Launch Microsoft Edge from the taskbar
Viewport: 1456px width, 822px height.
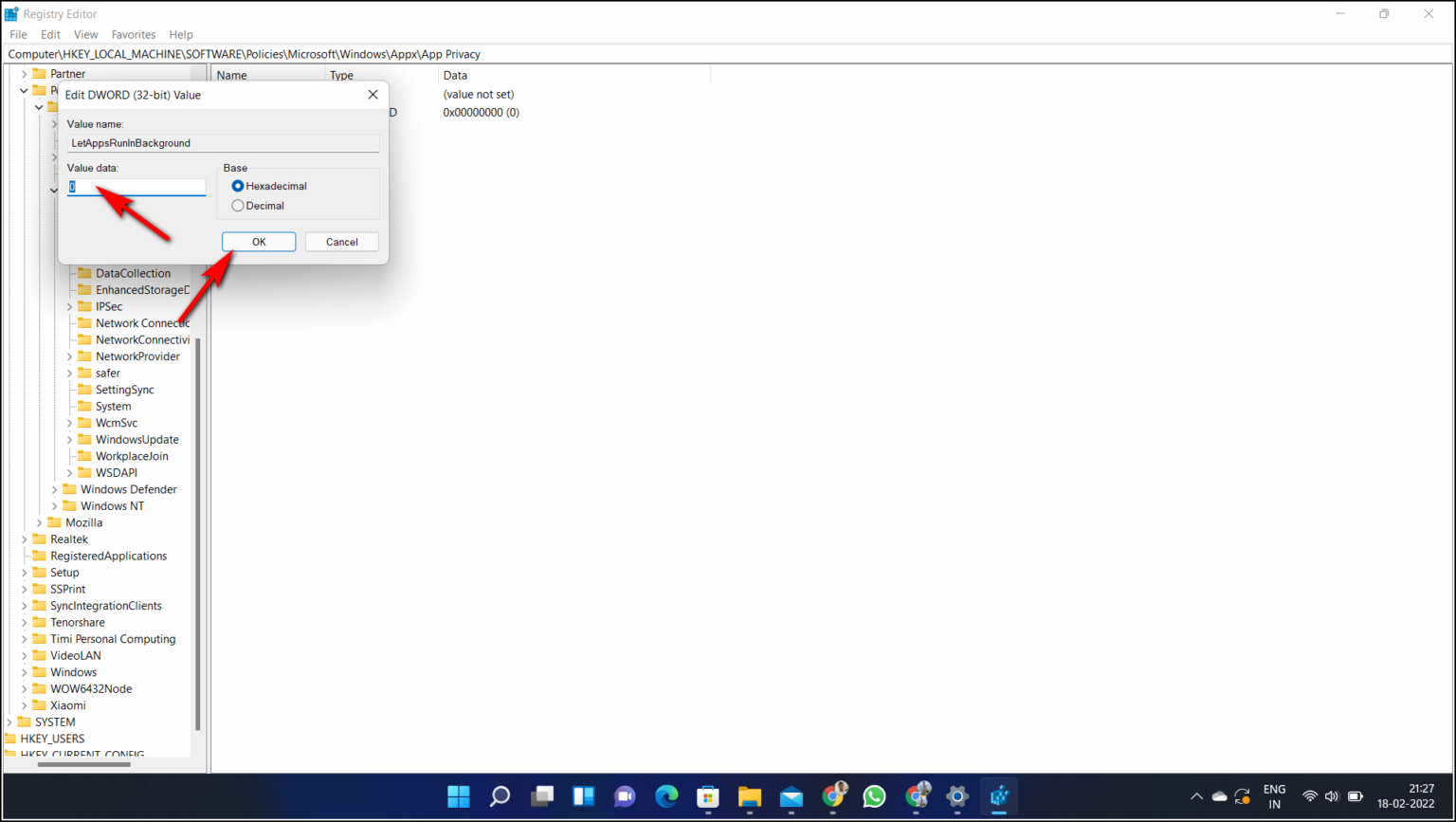[666, 796]
